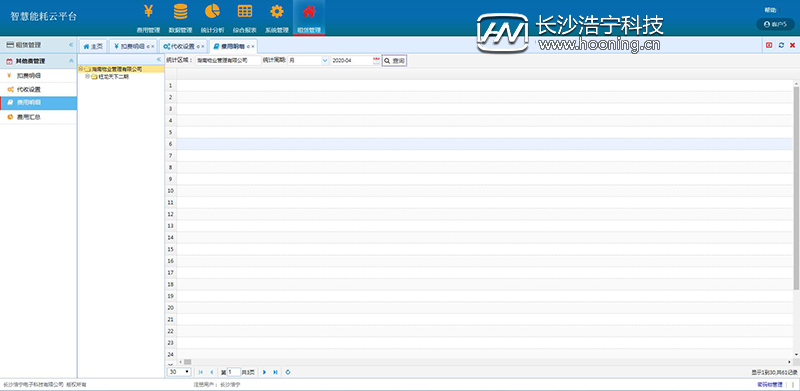Viewport: 800px width, 391px height.
Task: Collapse the left navigation panel chevron
Action: pos(71,45)
